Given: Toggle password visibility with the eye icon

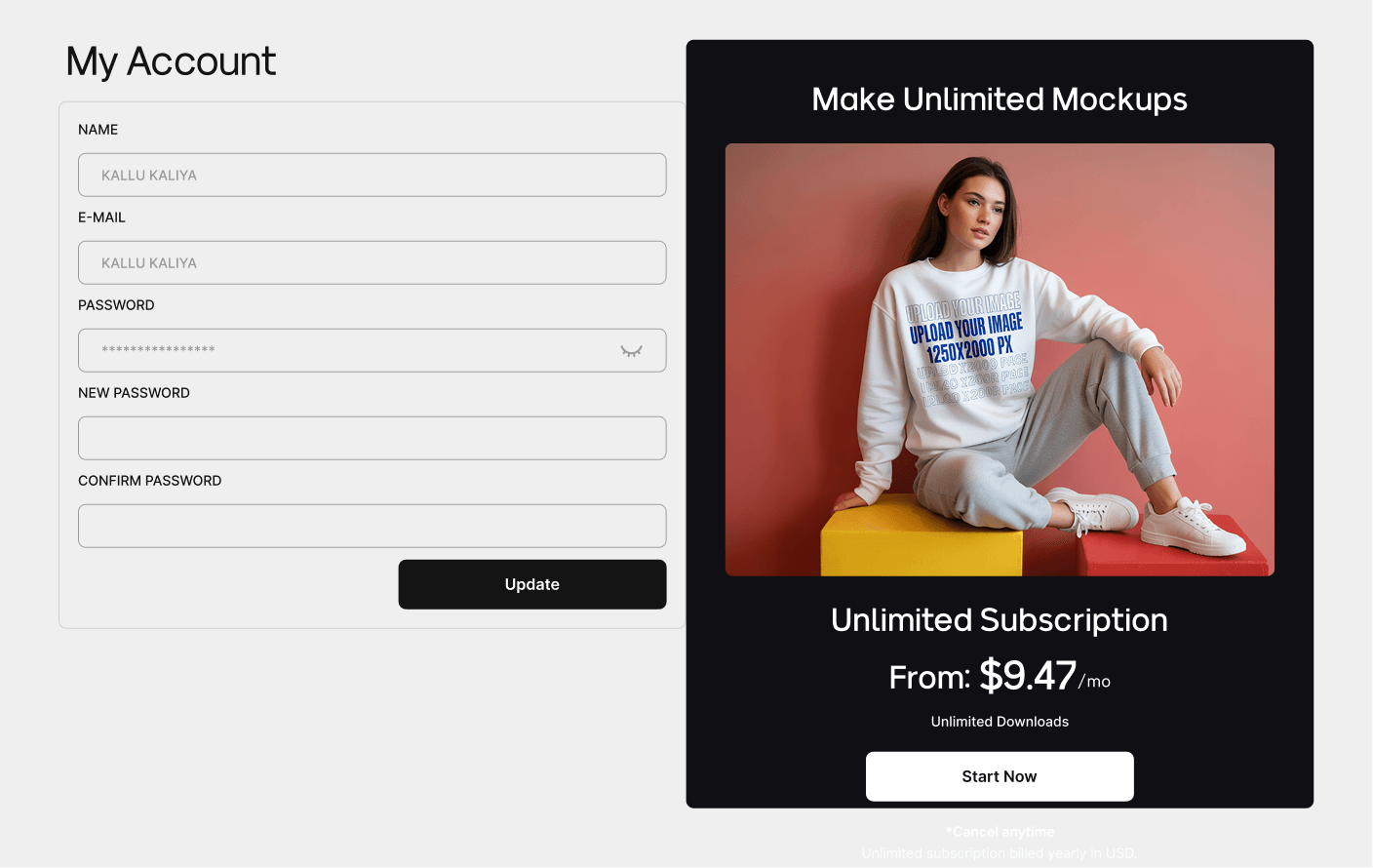Looking at the screenshot, I should pos(632,351).
